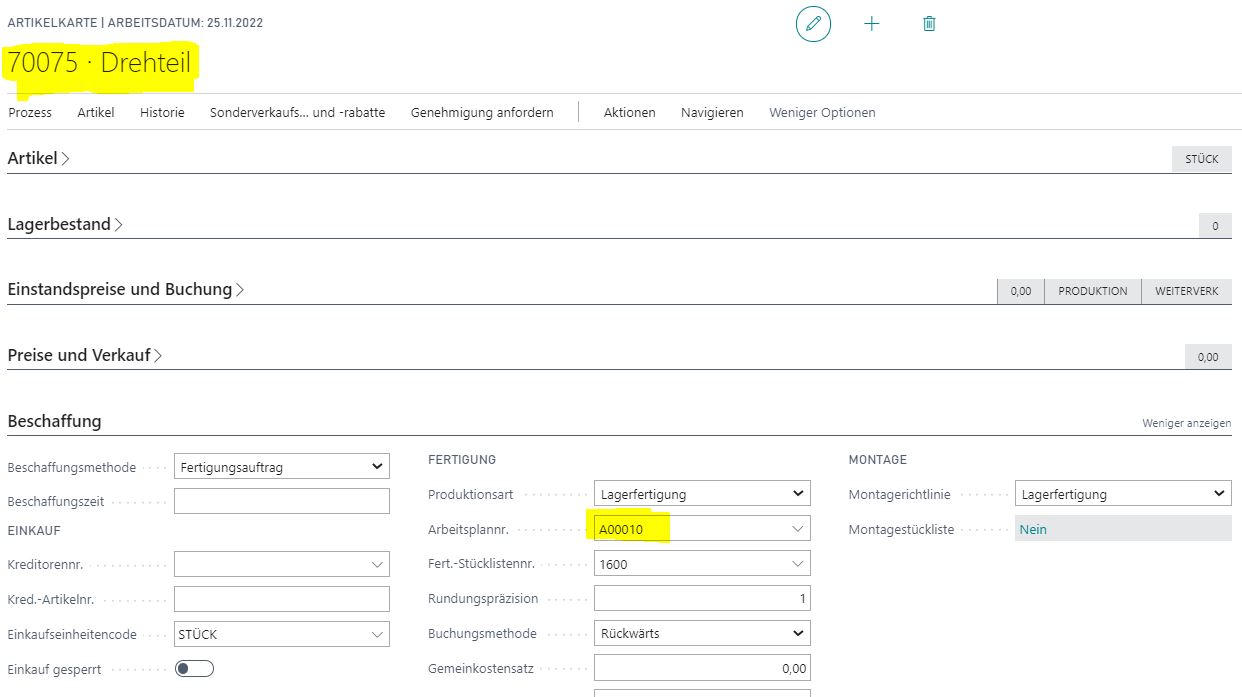Image resolution: width=1242 pixels, height=697 pixels.
Task: Open the Arbeitsplannr. lookup dropdown
Action: click(797, 529)
